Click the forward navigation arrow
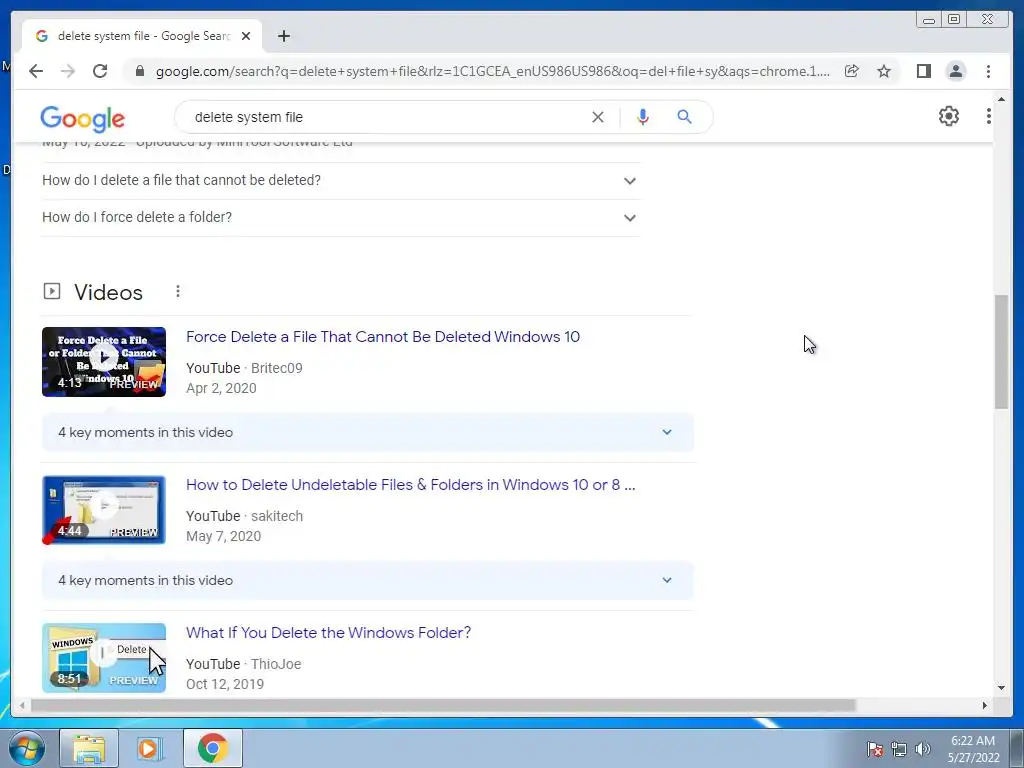 point(68,71)
